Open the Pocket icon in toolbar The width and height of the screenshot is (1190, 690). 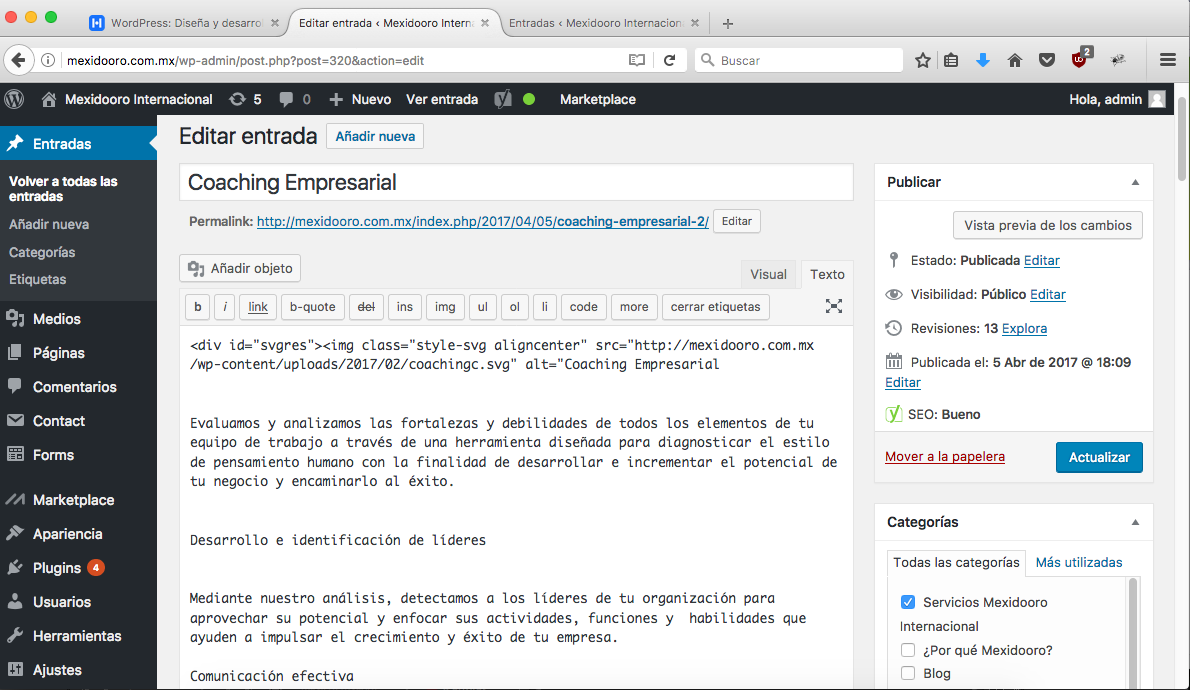click(x=1047, y=60)
